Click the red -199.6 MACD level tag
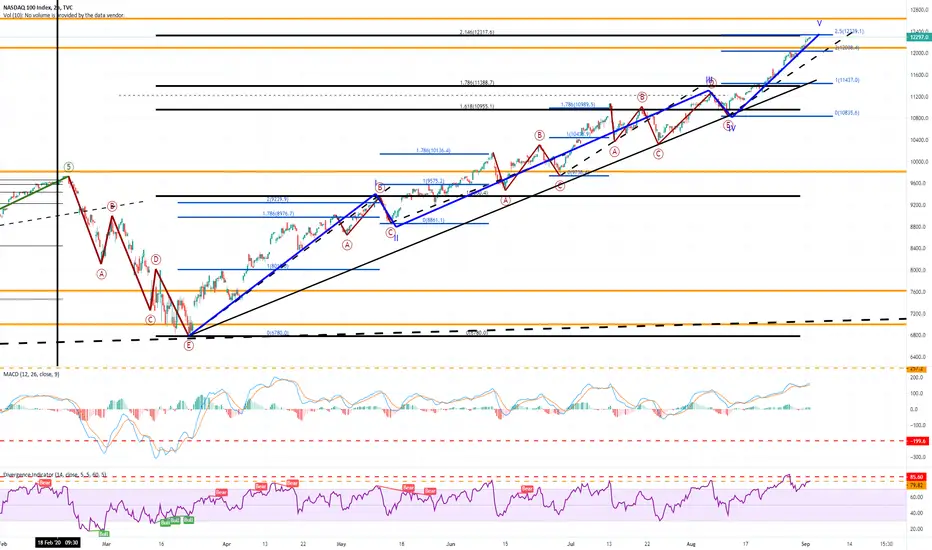 point(918,441)
